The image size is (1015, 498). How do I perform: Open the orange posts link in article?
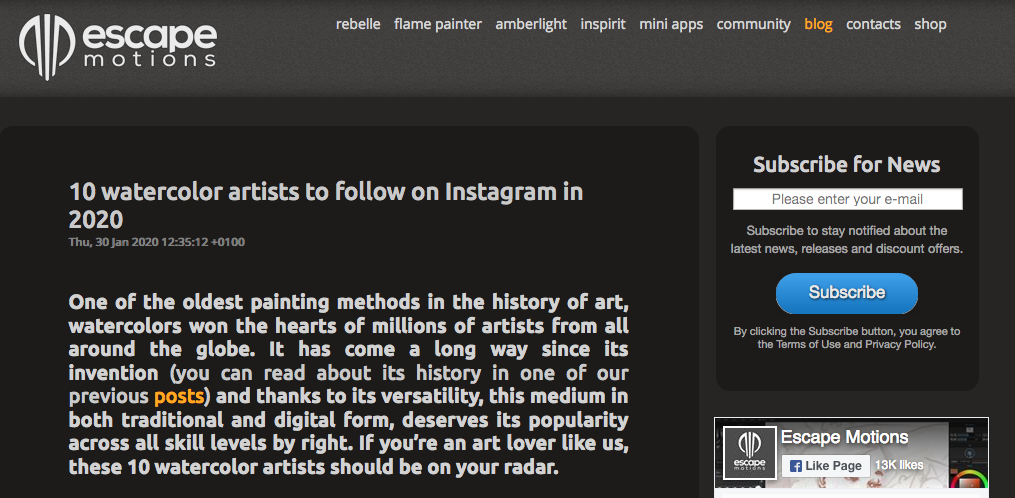pos(179,396)
